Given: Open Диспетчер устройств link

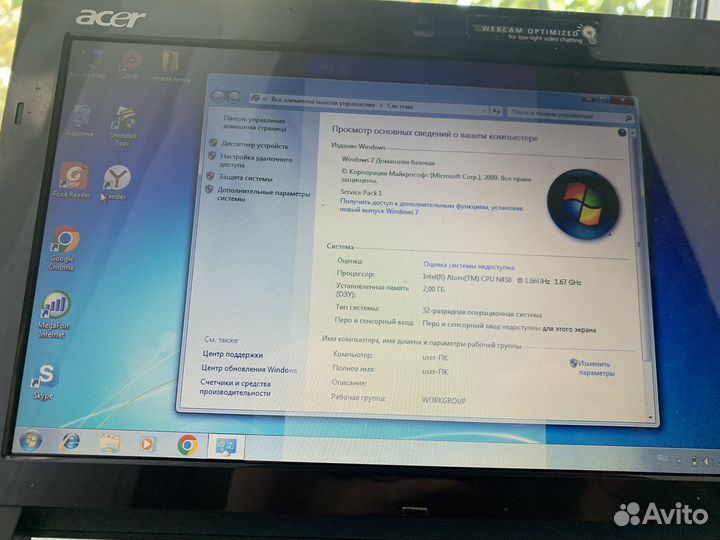Looking at the screenshot, I should (254, 145).
